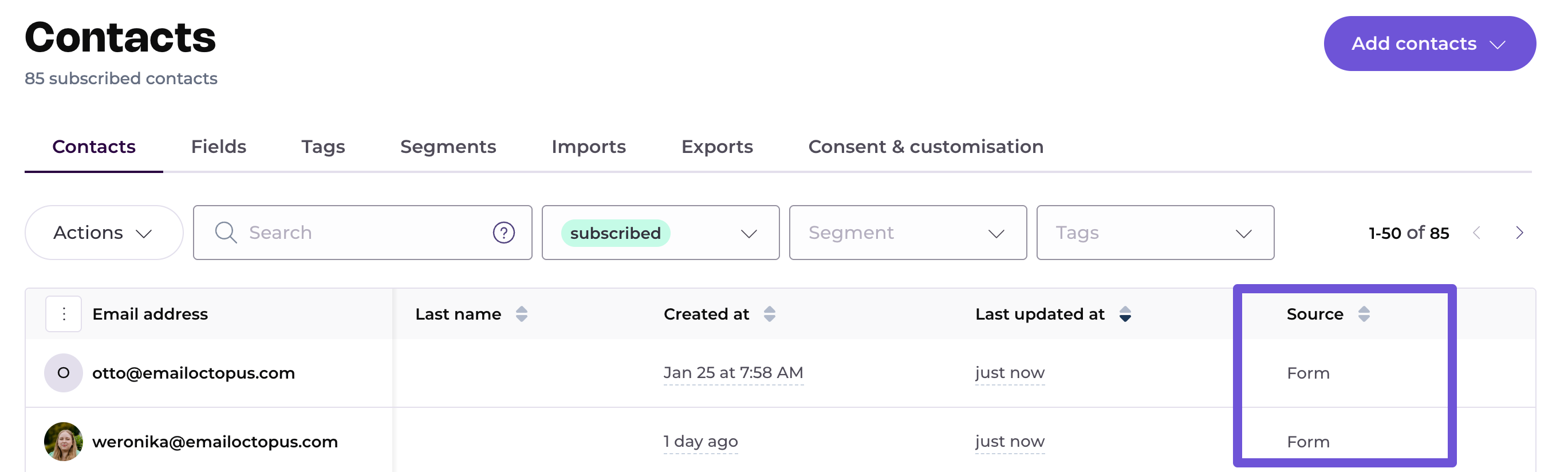Open the Tags filter dropdown
Screen dimensions: 1568x472
tap(1155, 233)
